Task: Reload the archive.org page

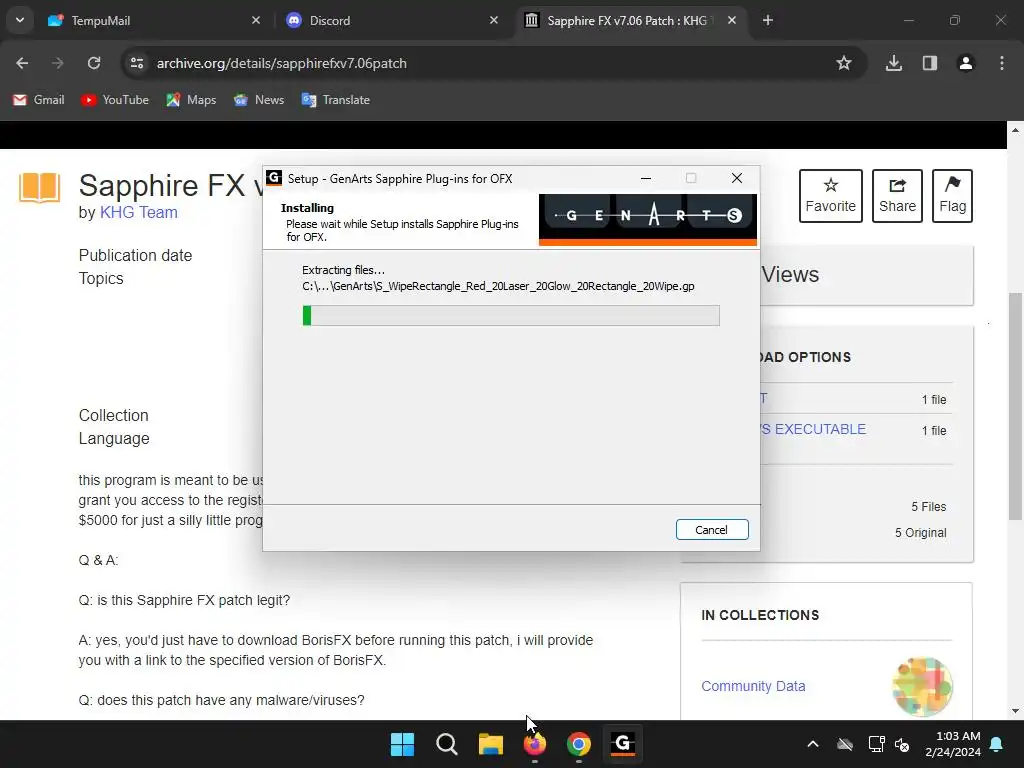Action: [94, 63]
